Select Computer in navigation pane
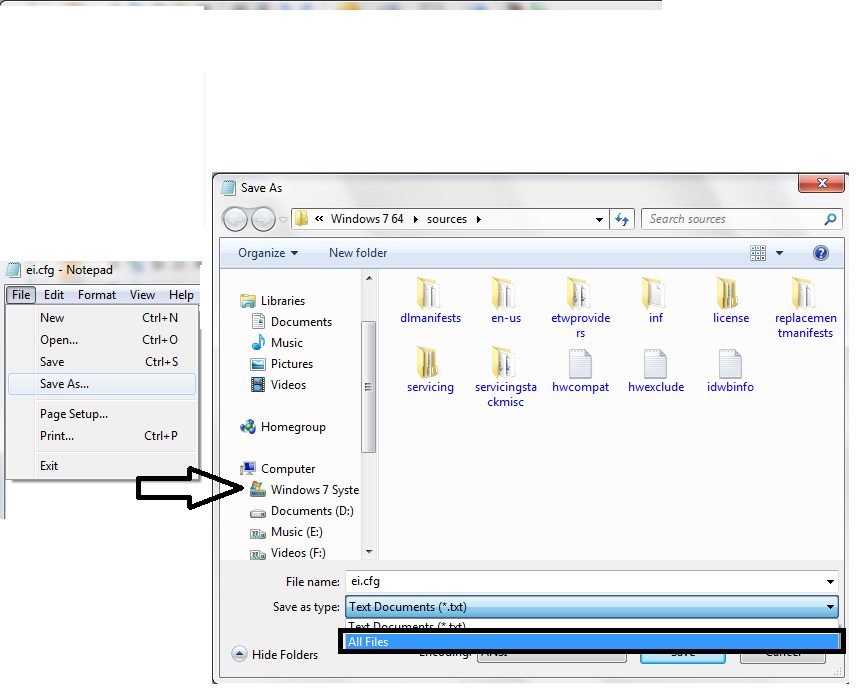Image resolution: width=856 pixels, height=695 pixels. [277, 468]
